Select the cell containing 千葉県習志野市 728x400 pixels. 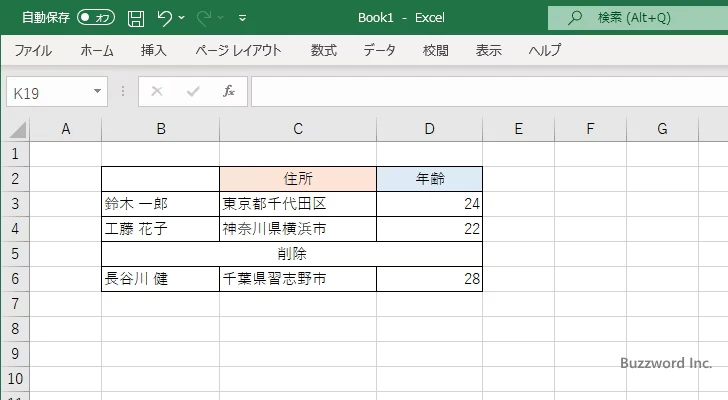298,279
